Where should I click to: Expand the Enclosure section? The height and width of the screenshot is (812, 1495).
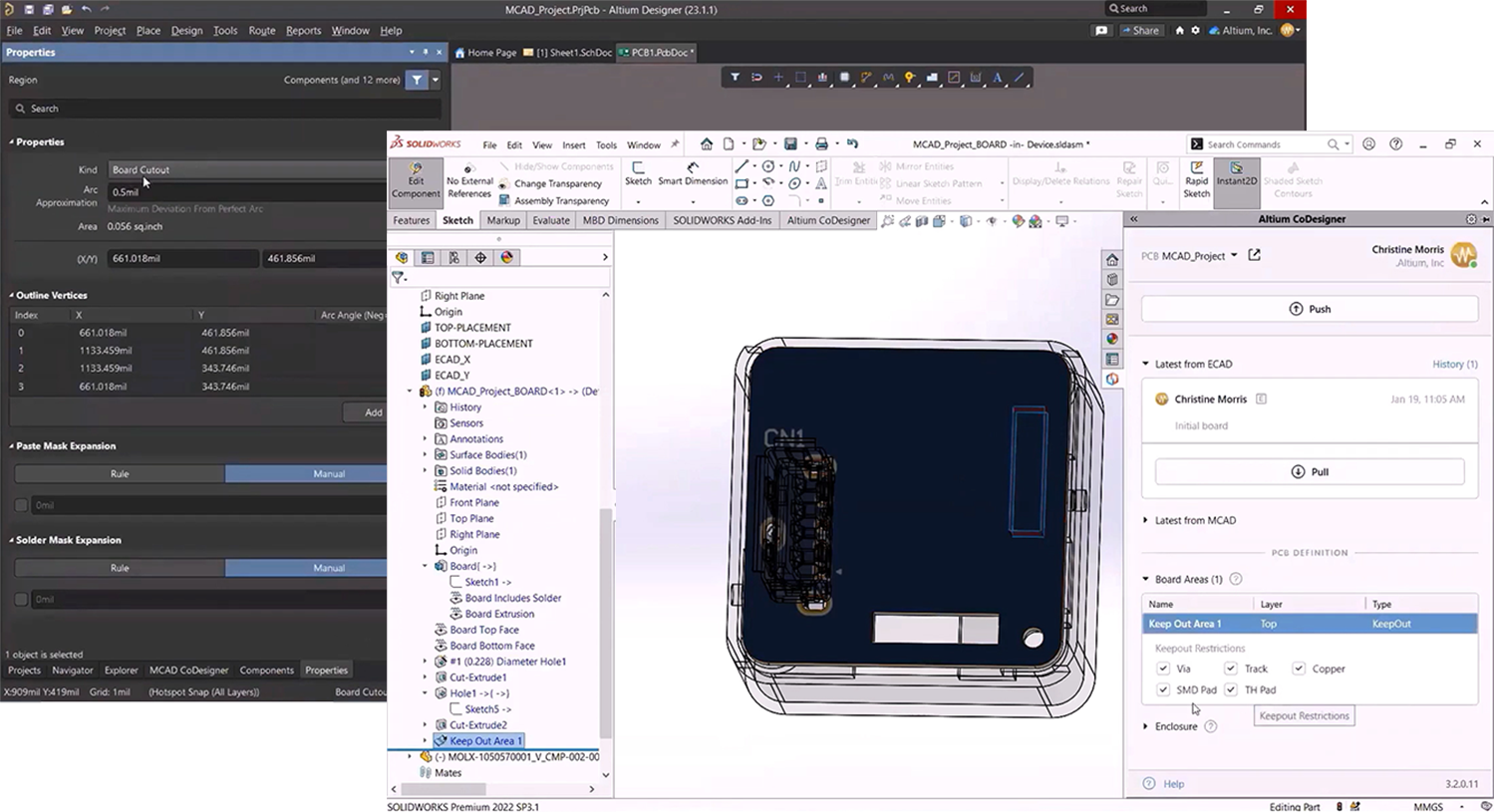click(1175, 726)
